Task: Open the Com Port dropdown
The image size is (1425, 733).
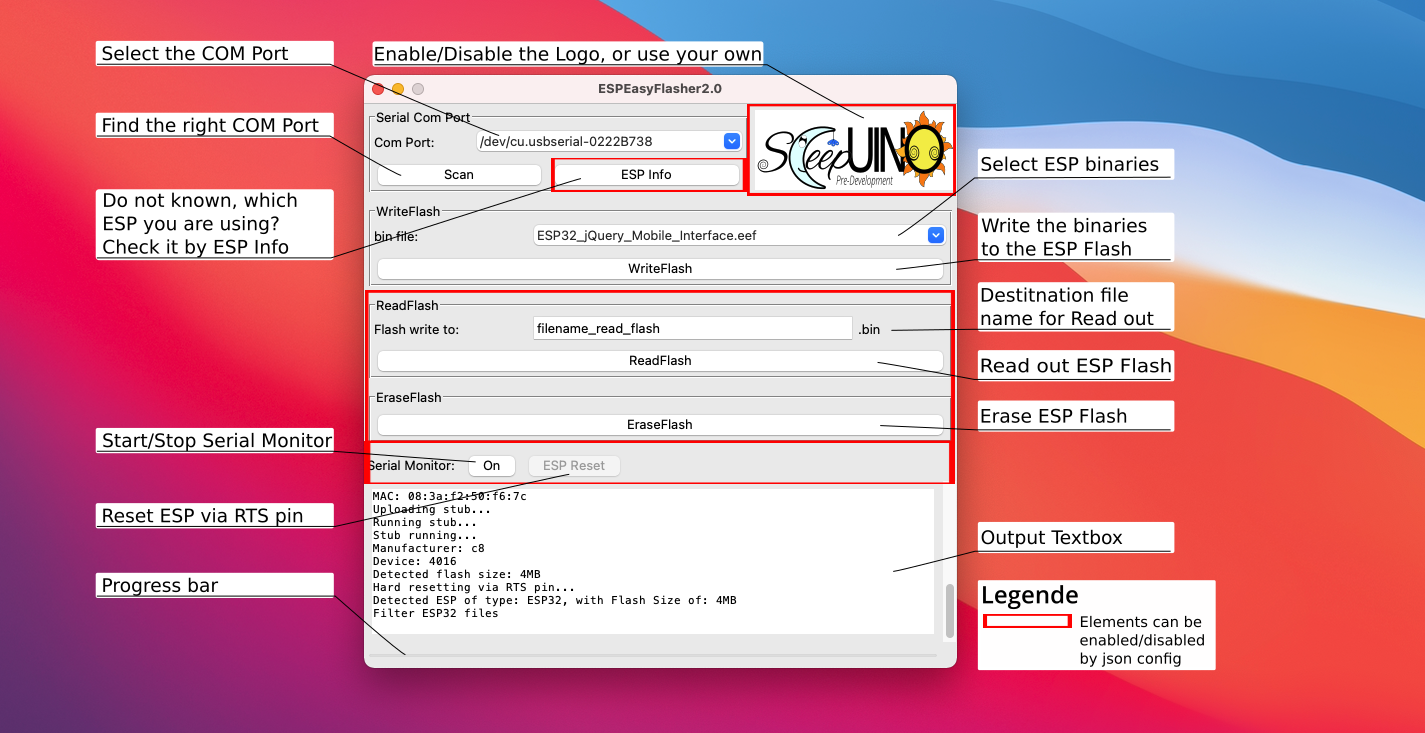Action: 731,142
